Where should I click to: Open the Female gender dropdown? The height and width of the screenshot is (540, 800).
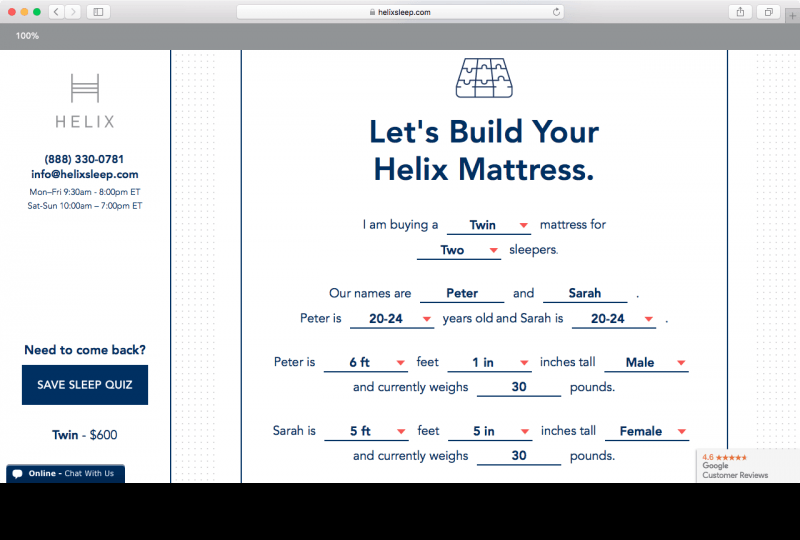click(x=647, y=431)
